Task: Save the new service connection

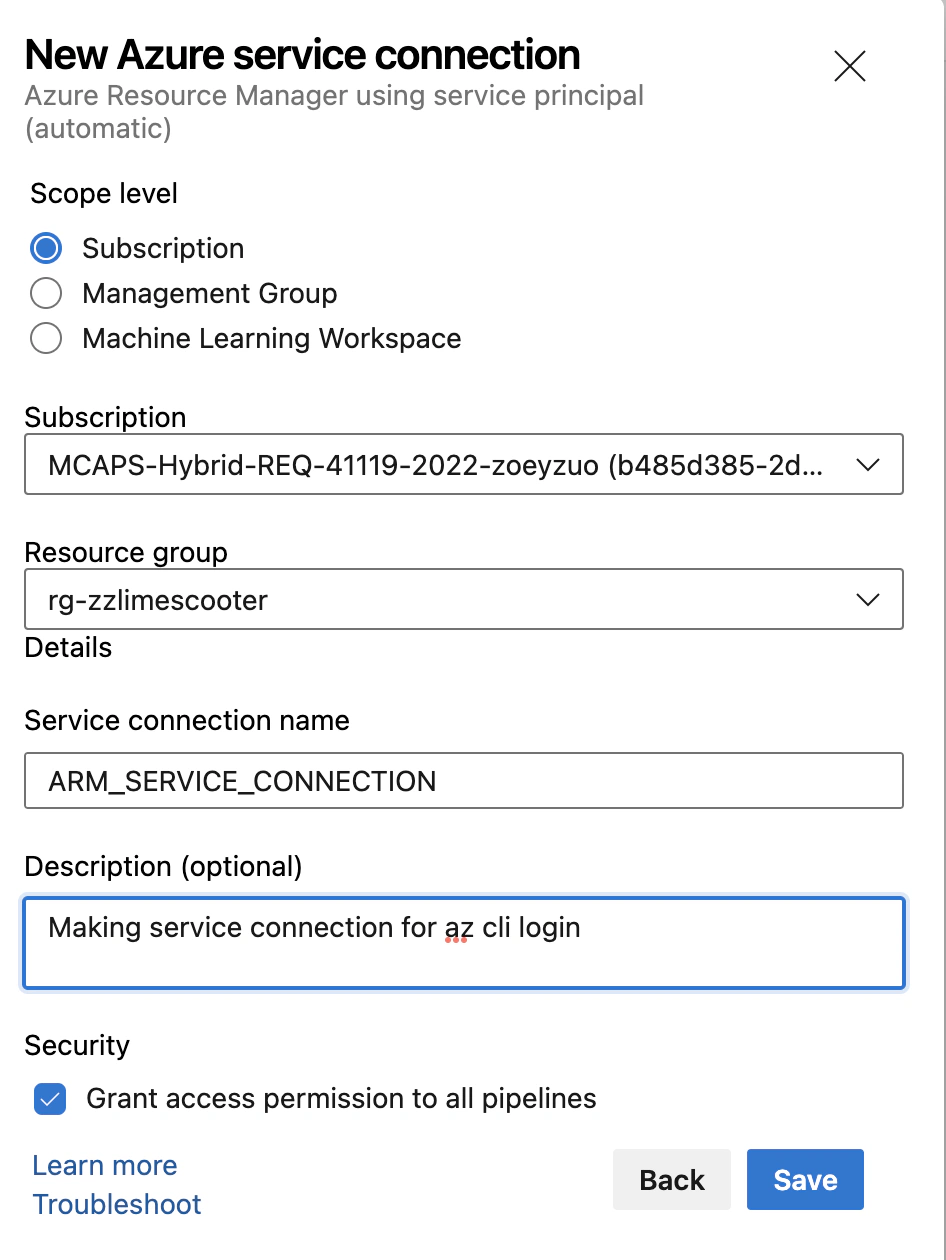Action: pyautogui.click(x=804, y=1180)
